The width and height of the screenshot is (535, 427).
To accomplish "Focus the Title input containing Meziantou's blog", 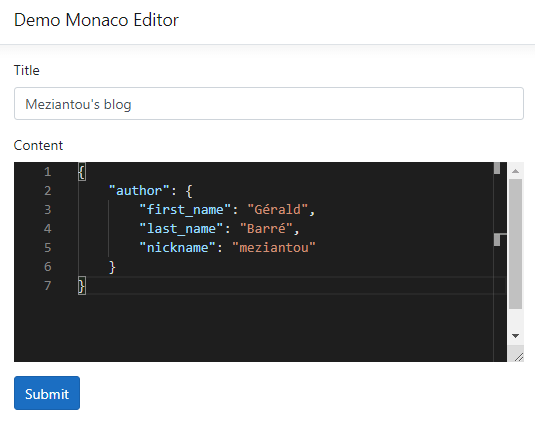I will (269, 104).
